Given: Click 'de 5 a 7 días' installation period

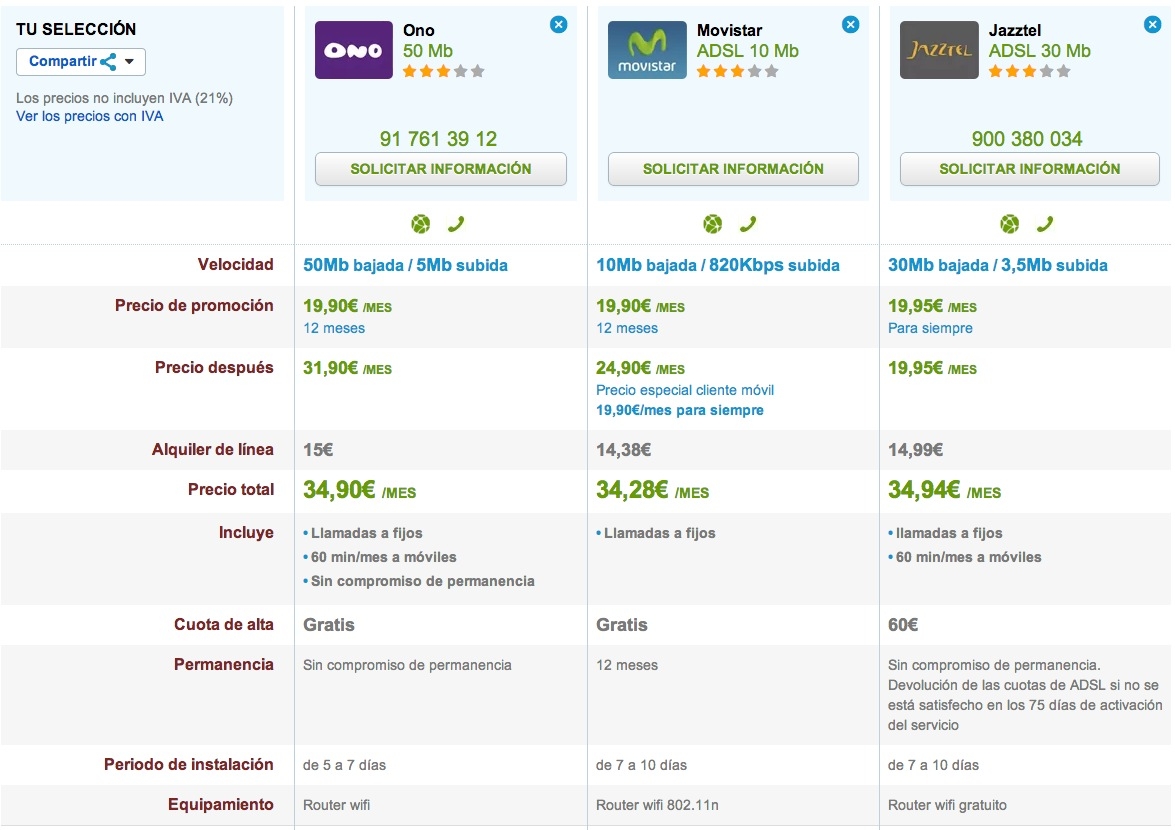Looking at the screenshot, I should pyautogui.click(x=345, y=766).
